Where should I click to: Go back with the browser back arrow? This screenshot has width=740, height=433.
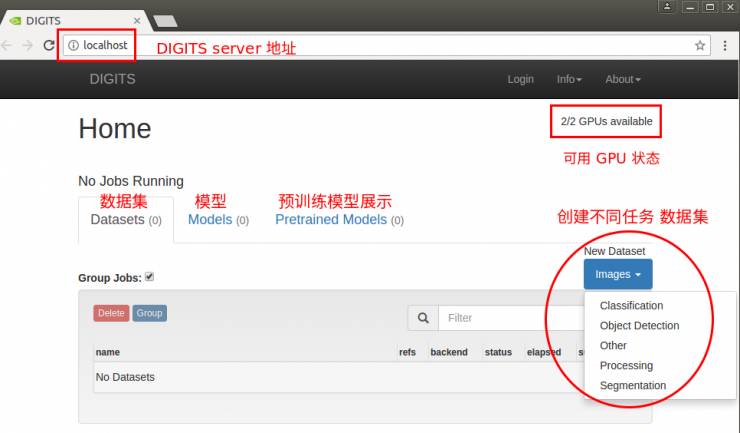pos(7,45)
